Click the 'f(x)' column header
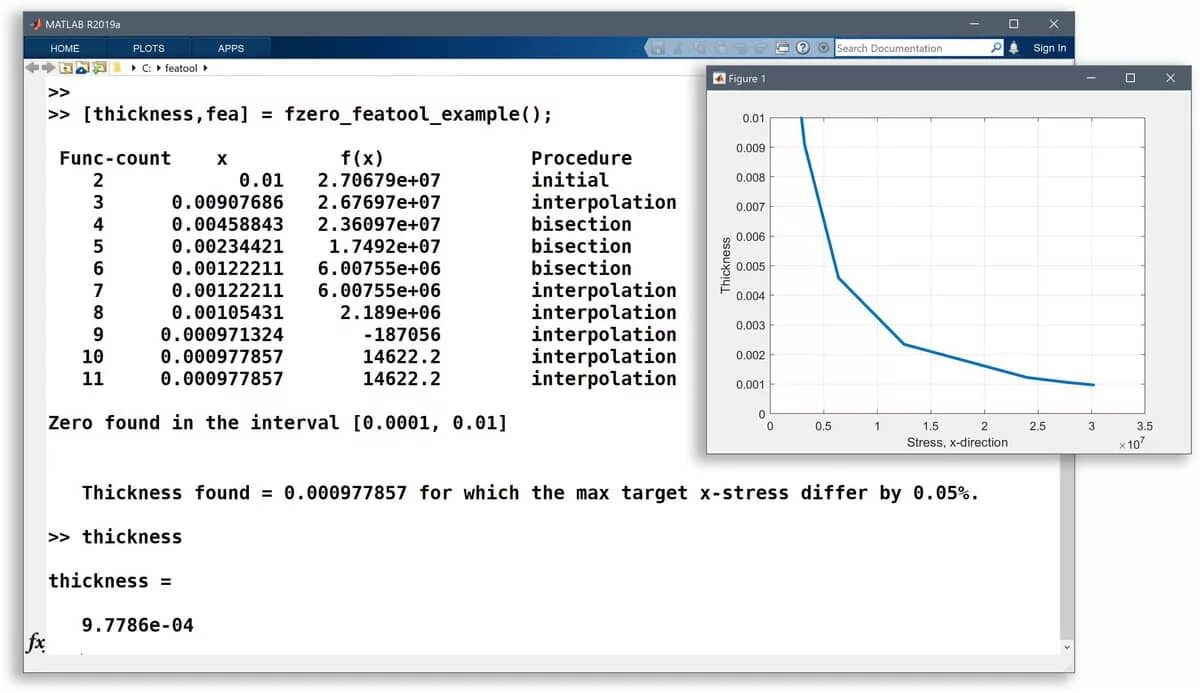The width and height of the screenshot is (1200, 693). [361, 158]
